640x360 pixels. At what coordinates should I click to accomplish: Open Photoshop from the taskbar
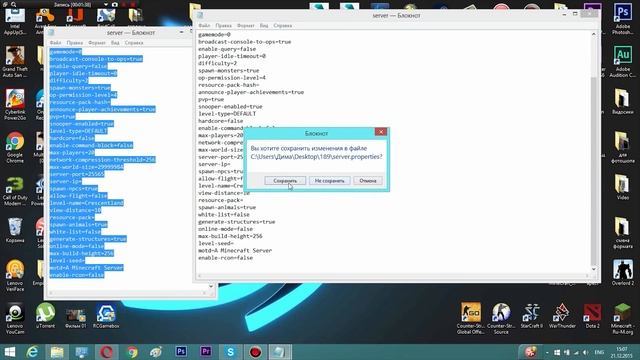tap(181, 352)
